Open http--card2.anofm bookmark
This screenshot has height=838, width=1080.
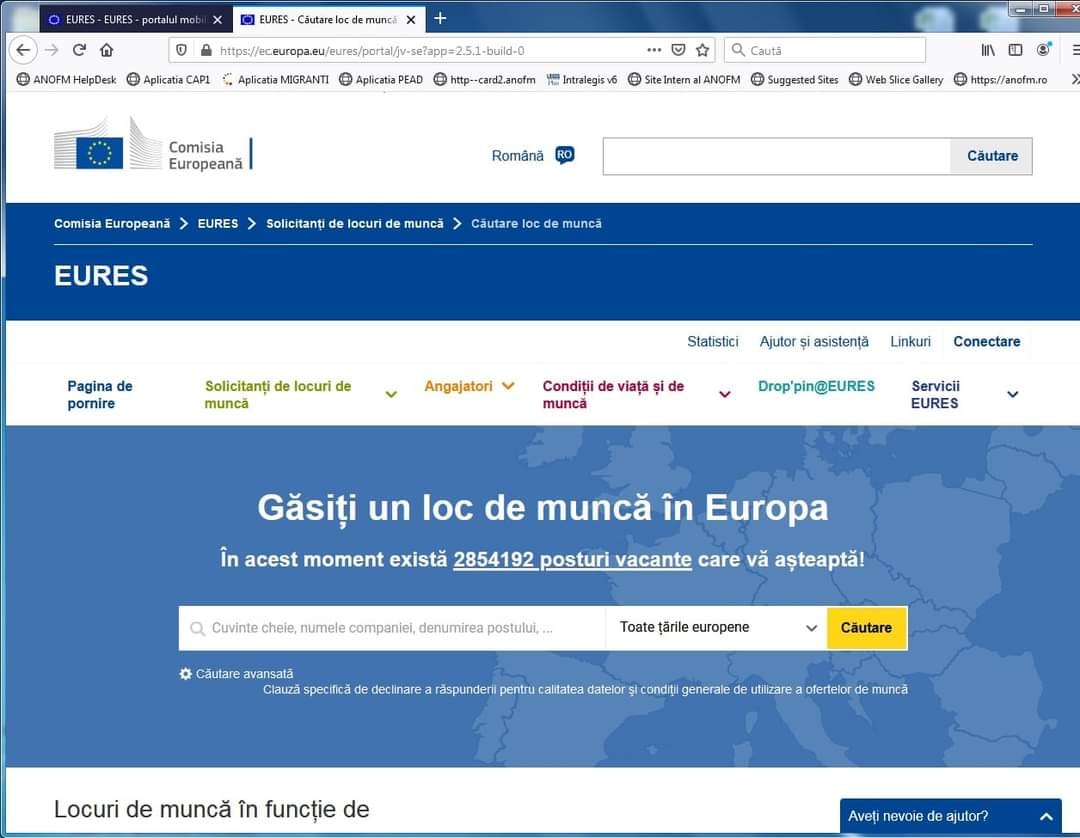coord(484,79)
